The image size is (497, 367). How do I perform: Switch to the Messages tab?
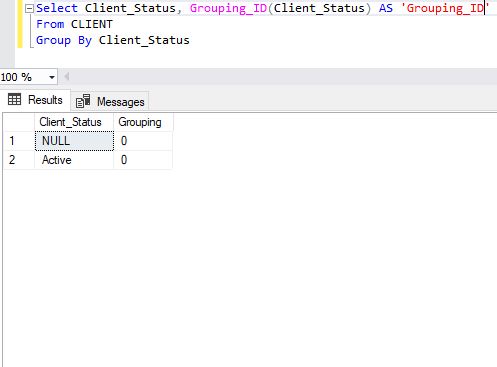click(110, 101)
